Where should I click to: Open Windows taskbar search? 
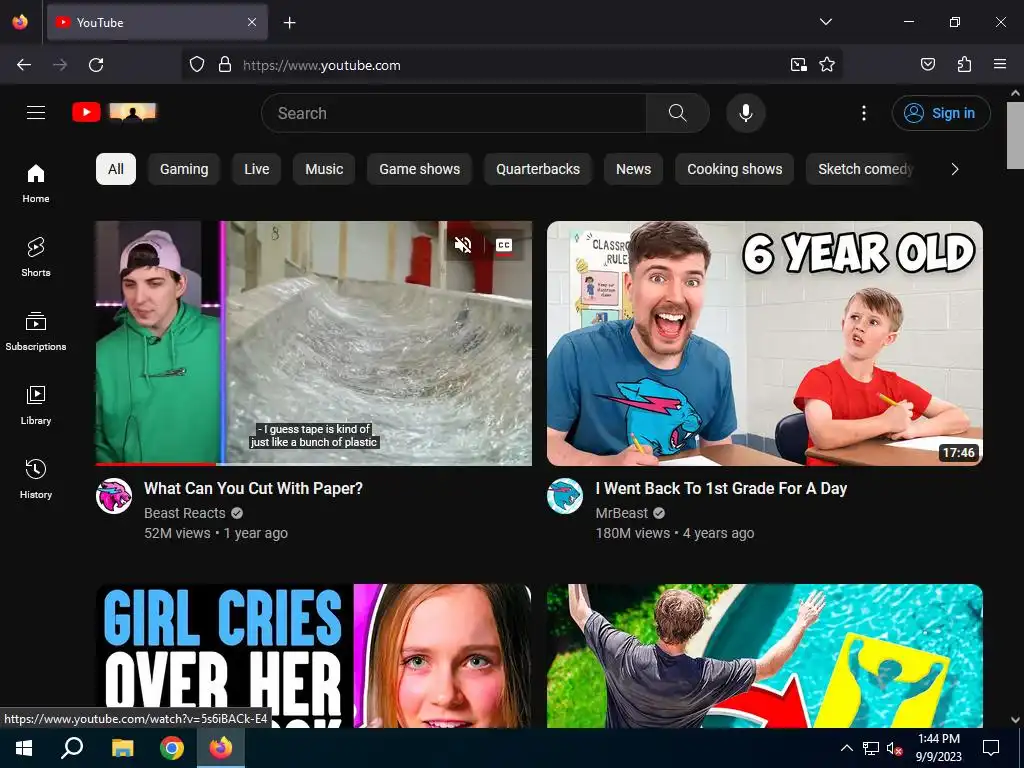(72, 748)
